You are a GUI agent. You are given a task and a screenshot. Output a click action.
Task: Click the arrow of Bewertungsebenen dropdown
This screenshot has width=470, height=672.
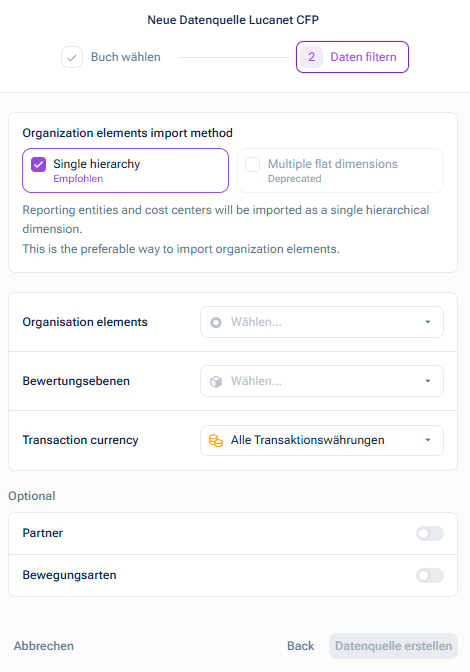point(428,381)
